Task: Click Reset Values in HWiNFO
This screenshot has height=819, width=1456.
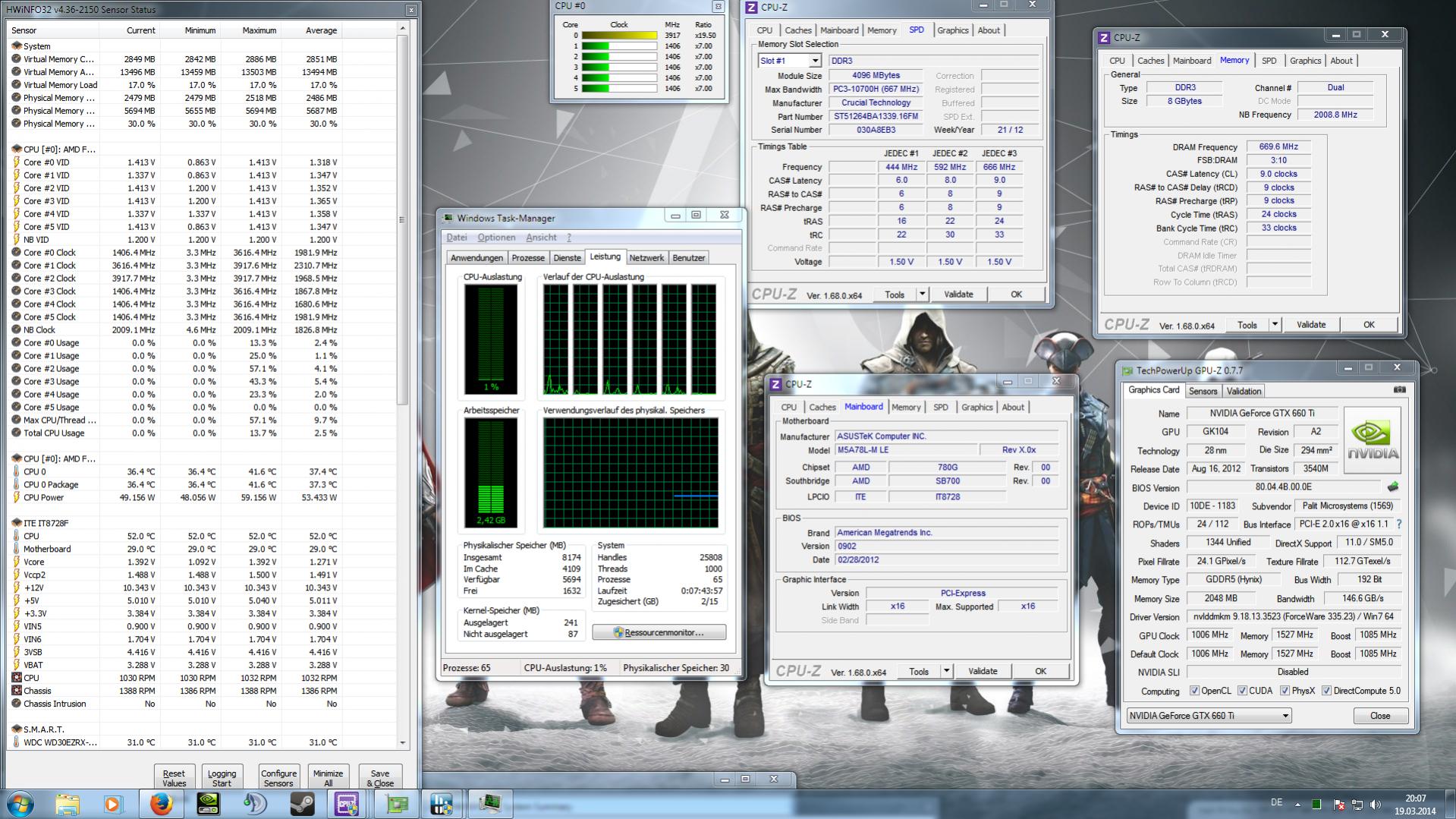Action: (174, 778)
